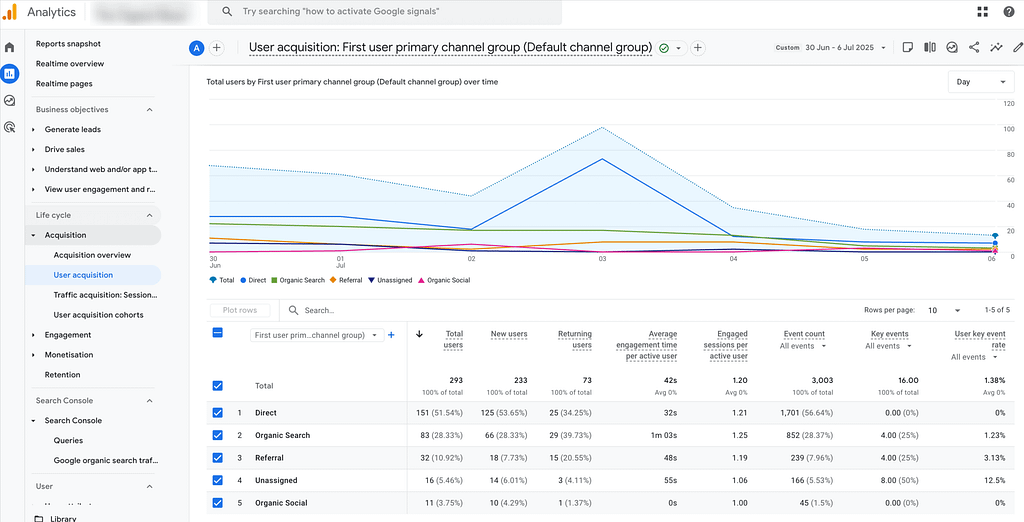
Task: Open the Day granularity dropdown
Action: click(x=980, y=82)
